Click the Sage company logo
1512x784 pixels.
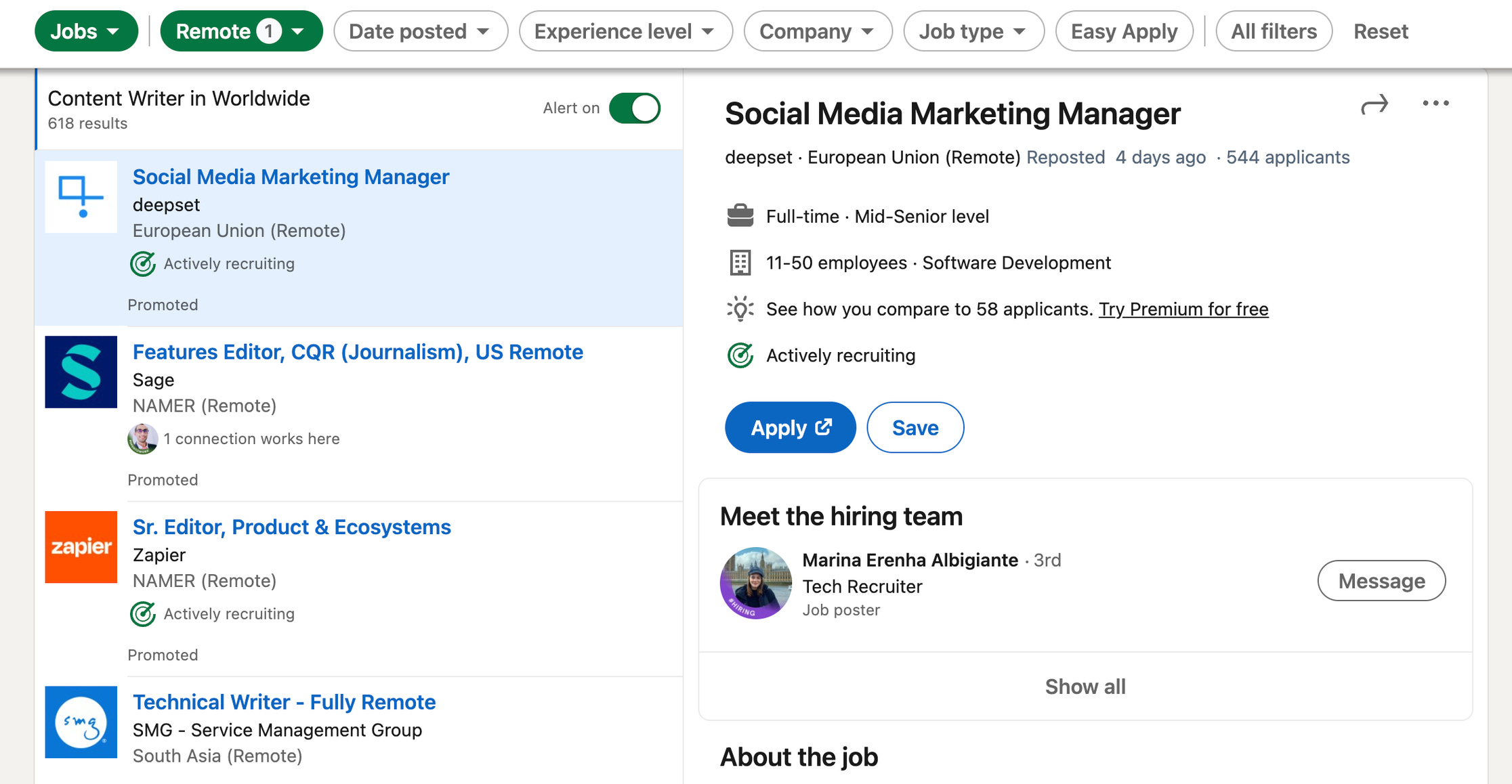[81, 372]
